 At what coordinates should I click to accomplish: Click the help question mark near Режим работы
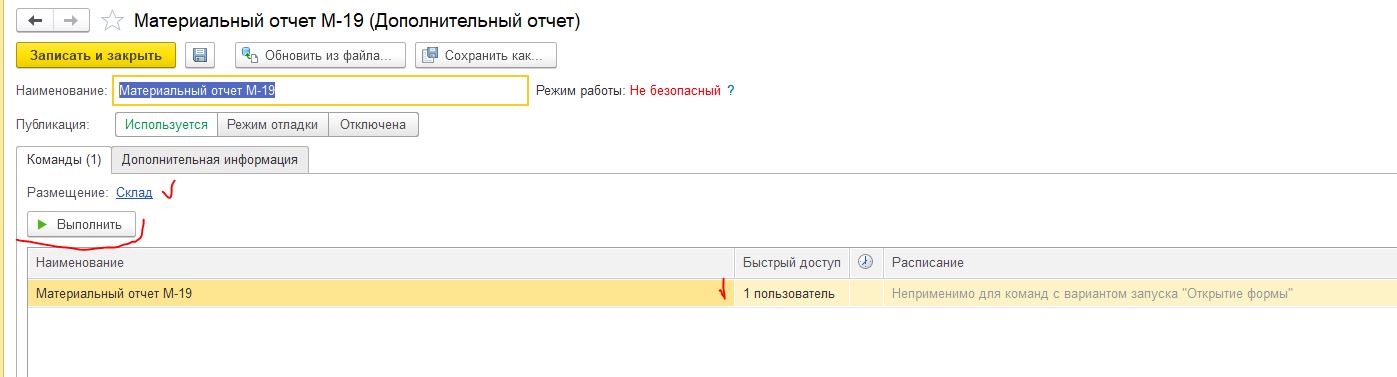point(731,90)
